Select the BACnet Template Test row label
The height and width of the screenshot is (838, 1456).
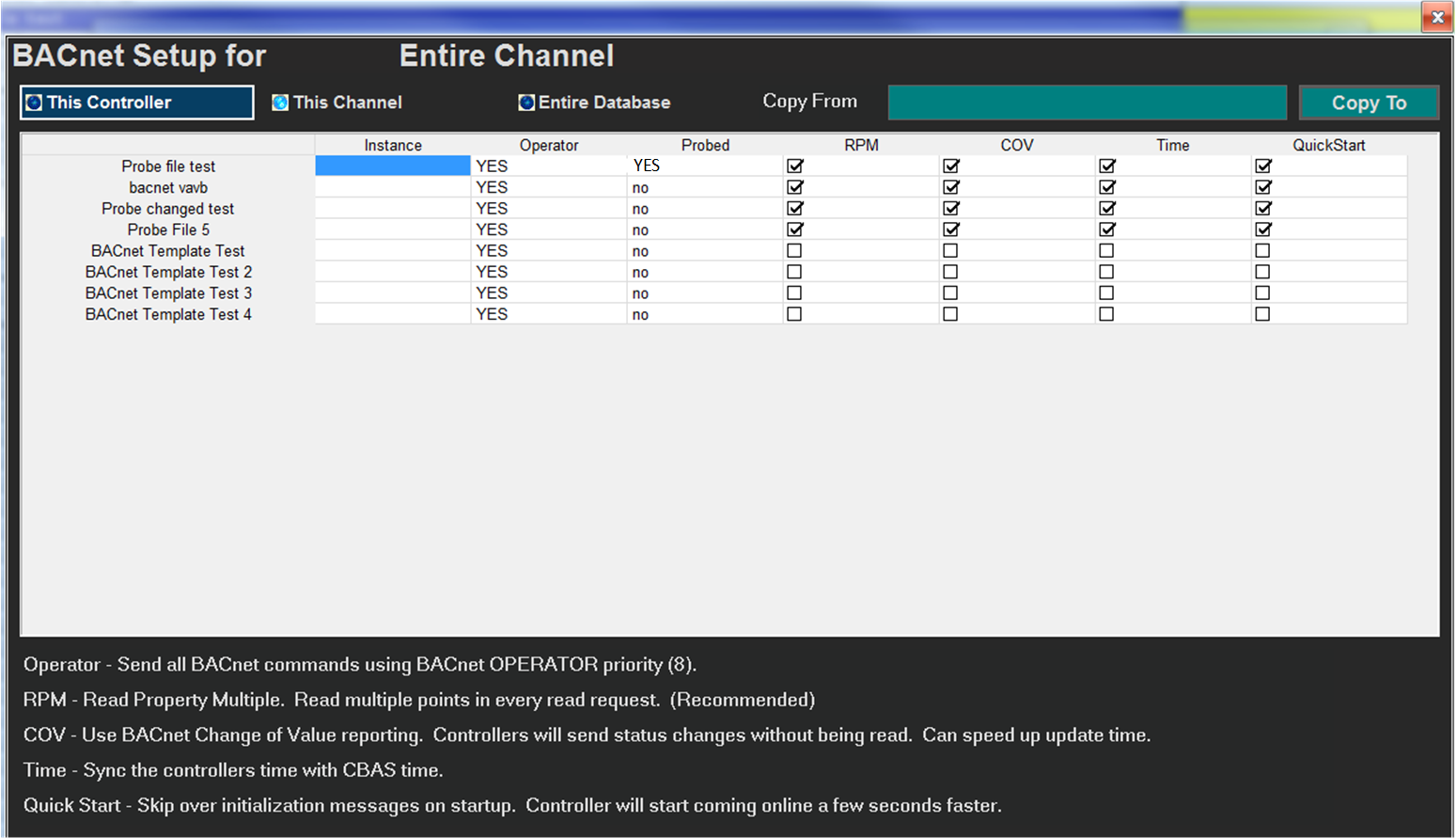(168, 251)
